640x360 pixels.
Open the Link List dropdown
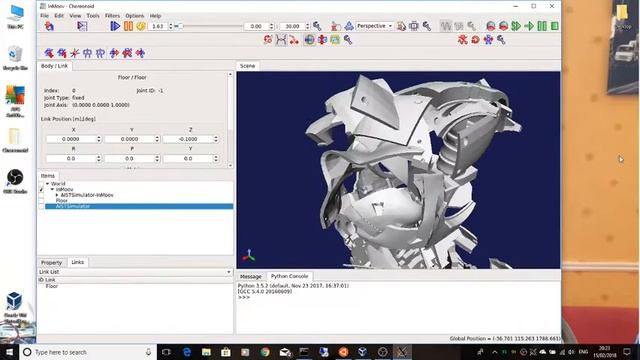pyautogui.click(x=135, y=272)
